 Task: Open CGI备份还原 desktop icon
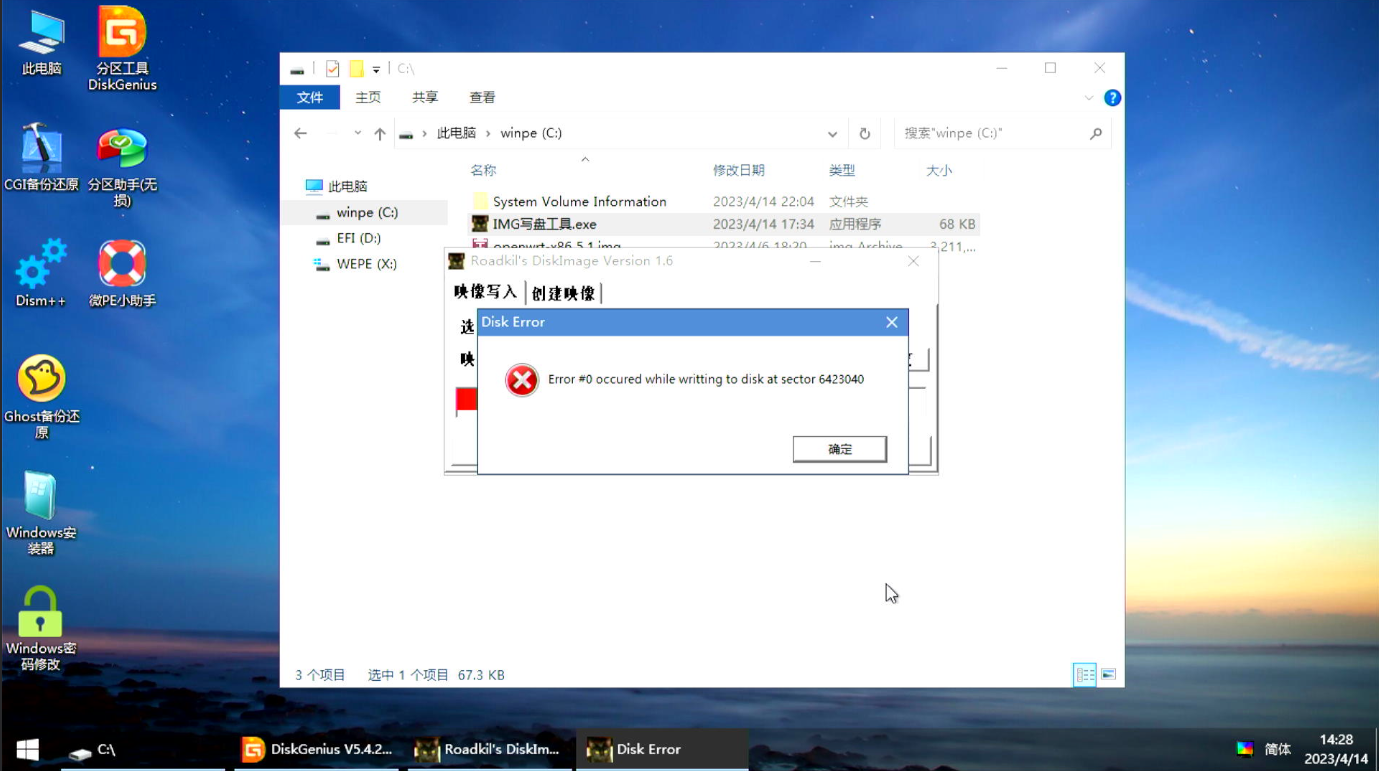tap(41, 158)
